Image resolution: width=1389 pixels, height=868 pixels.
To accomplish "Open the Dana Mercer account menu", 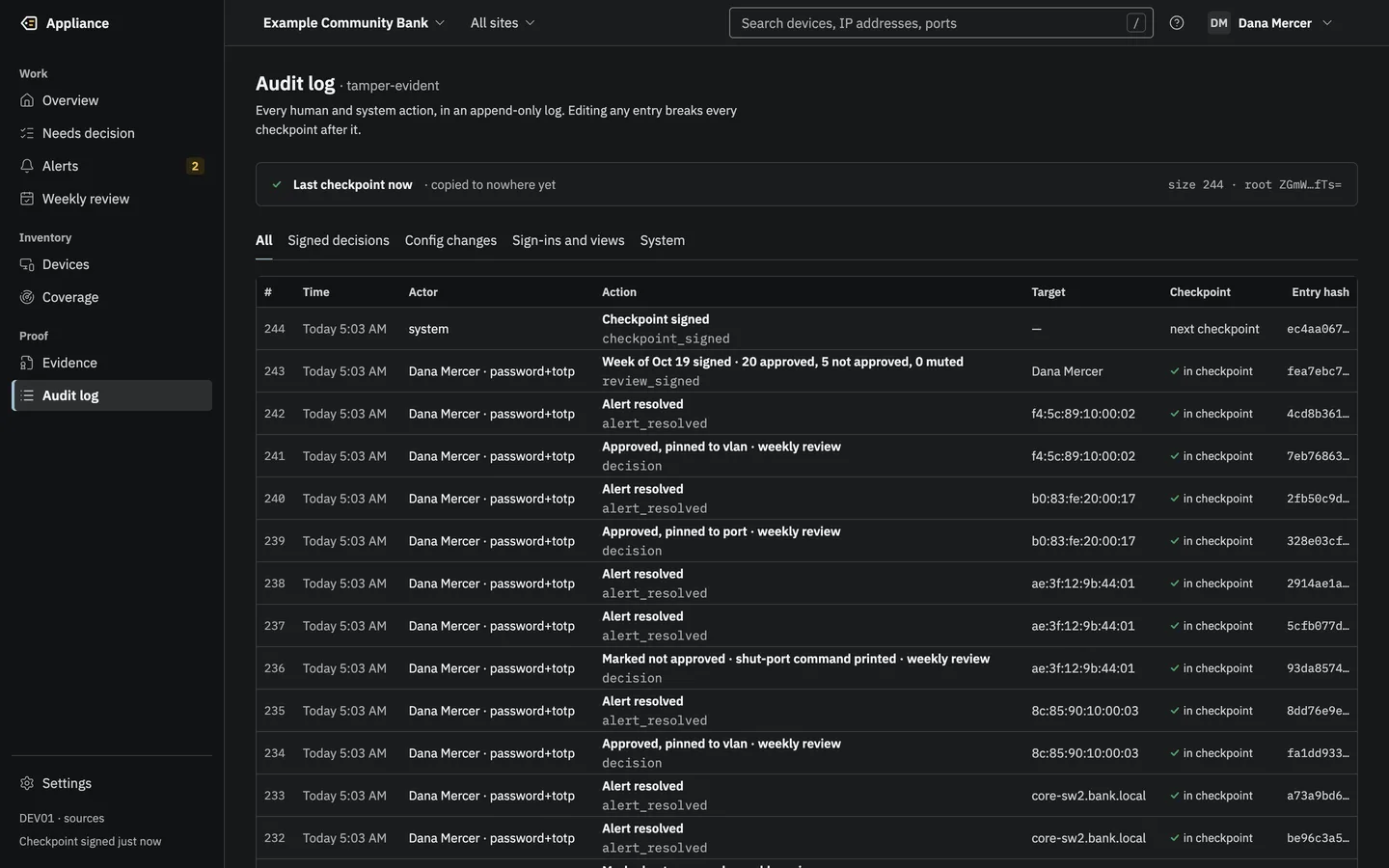I will pos(1270,23).
